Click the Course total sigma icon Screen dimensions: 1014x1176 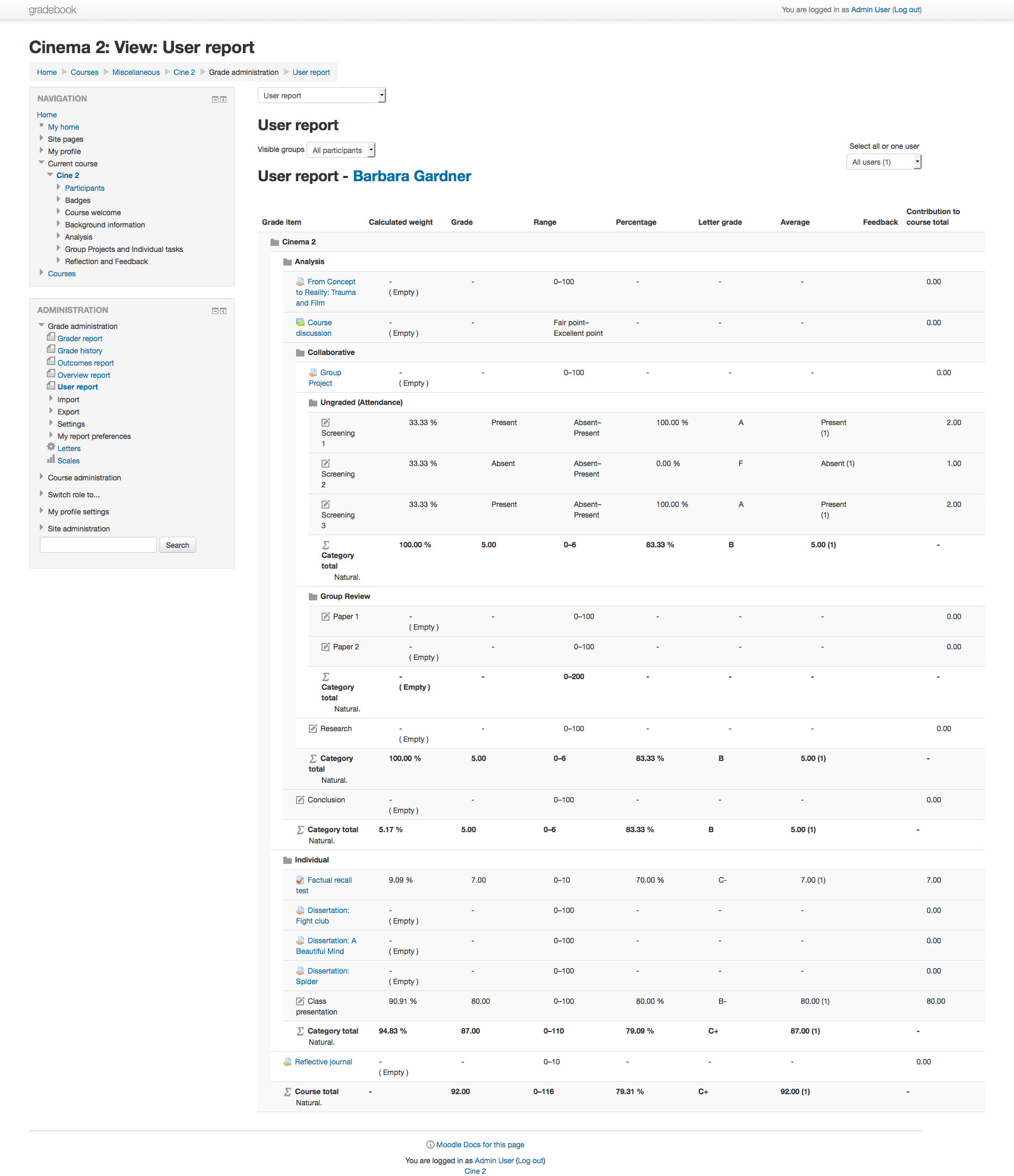point(288,1092)
